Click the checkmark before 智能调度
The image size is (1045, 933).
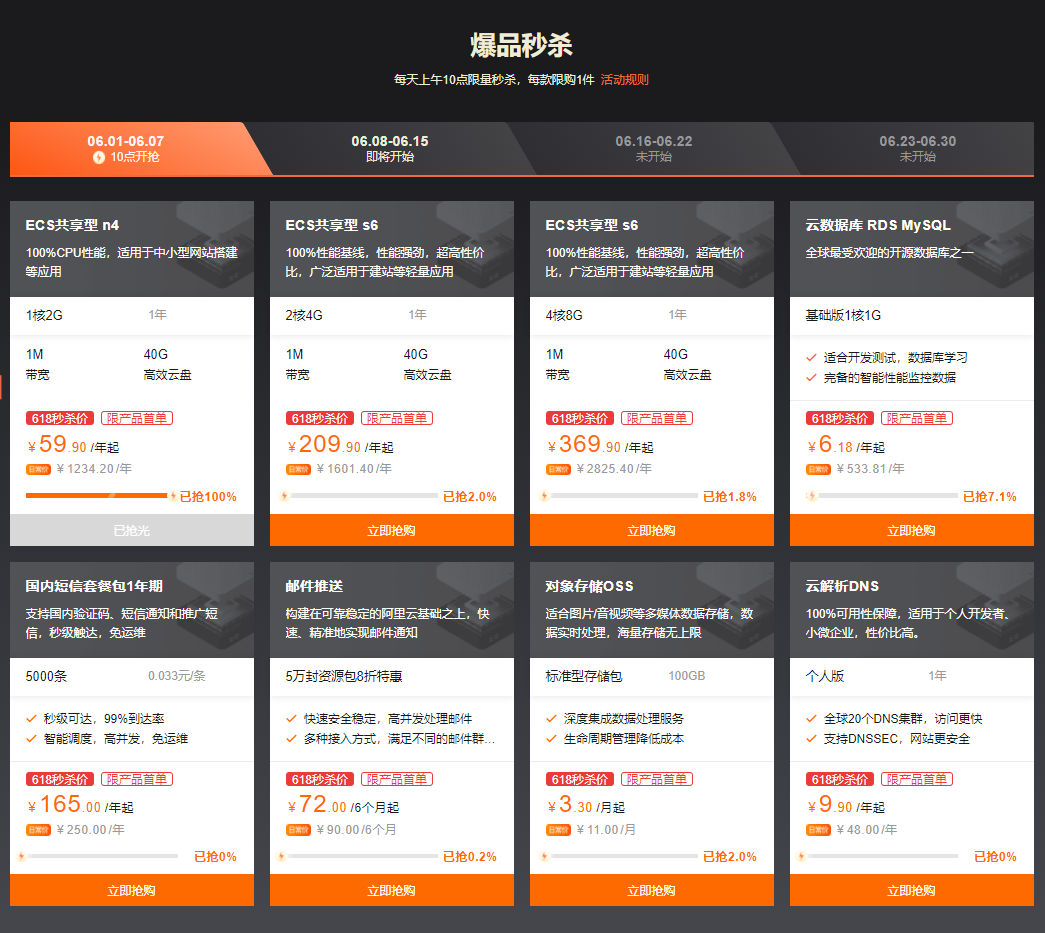click(31, 738)
